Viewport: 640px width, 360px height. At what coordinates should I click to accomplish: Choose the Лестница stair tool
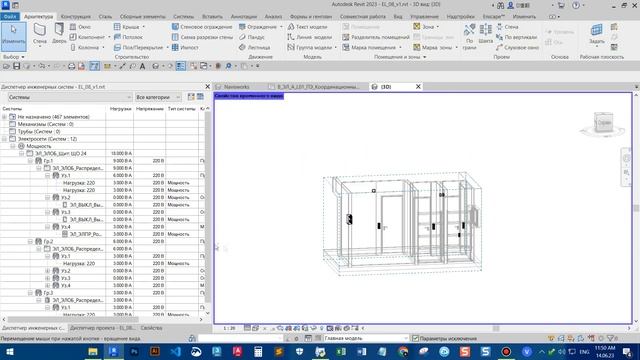tap(254, 47)
